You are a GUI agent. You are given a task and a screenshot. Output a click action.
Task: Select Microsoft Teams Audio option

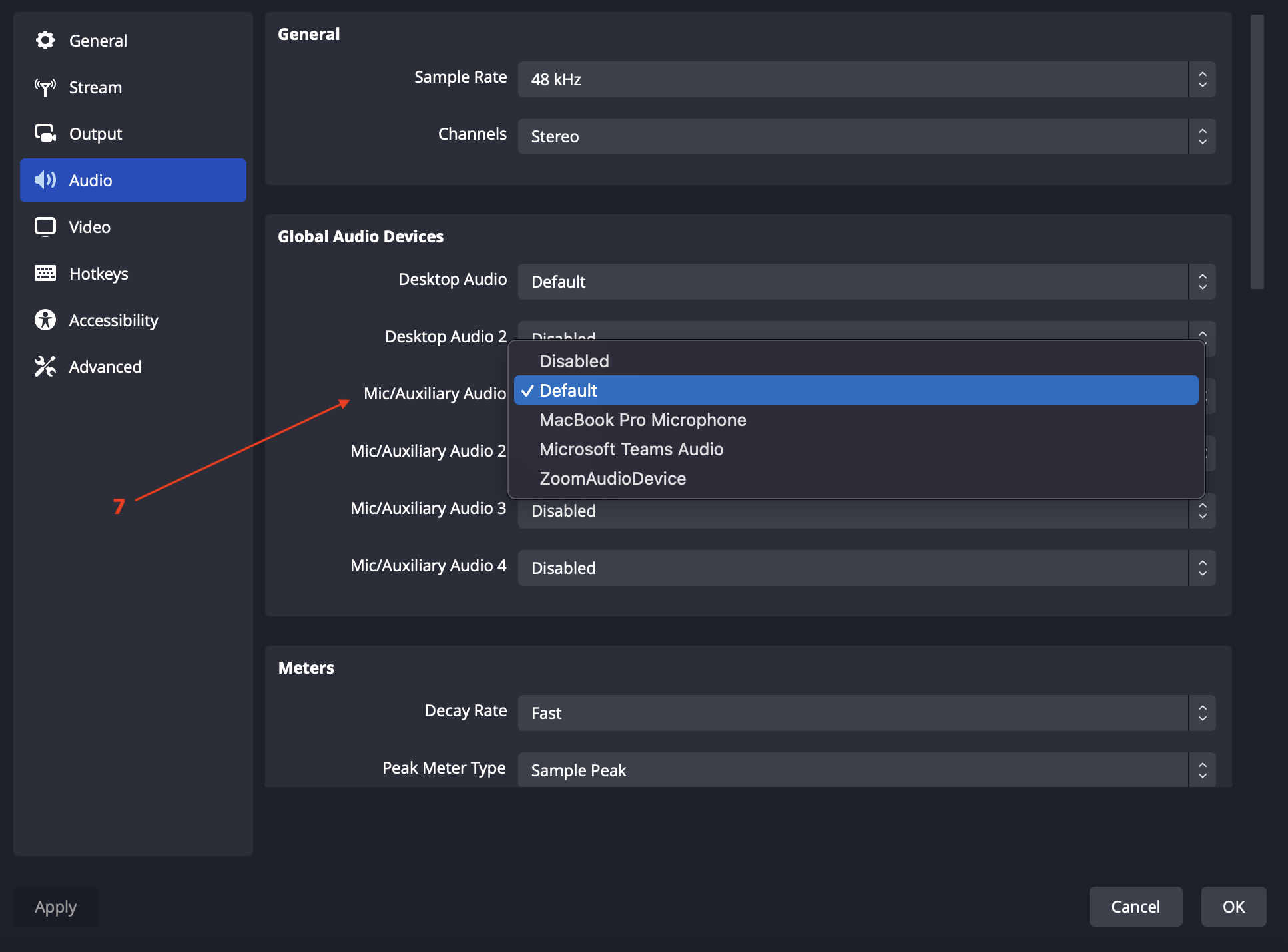click(x=631, y=449)
